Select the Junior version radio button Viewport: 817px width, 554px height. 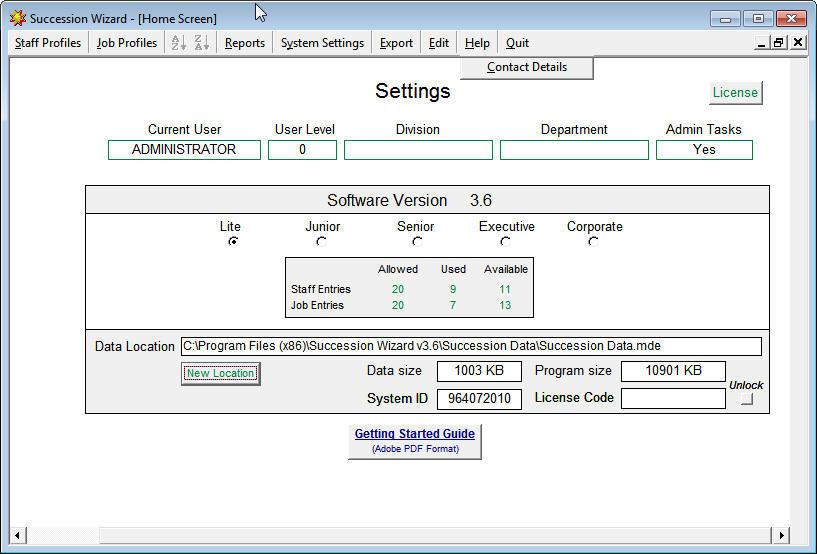[321, 241]
